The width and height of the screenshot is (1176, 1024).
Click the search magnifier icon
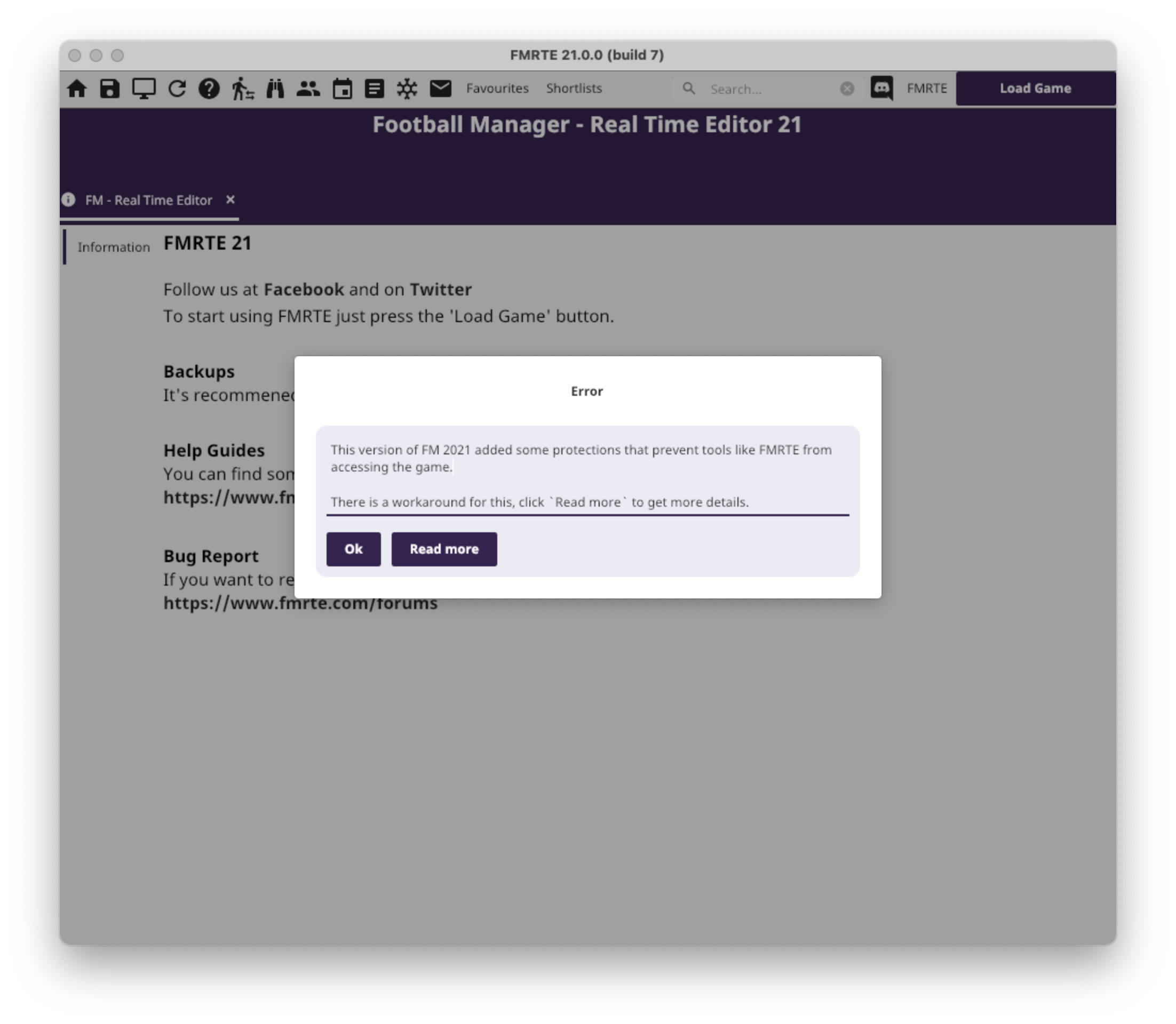[x=689, y=89]
